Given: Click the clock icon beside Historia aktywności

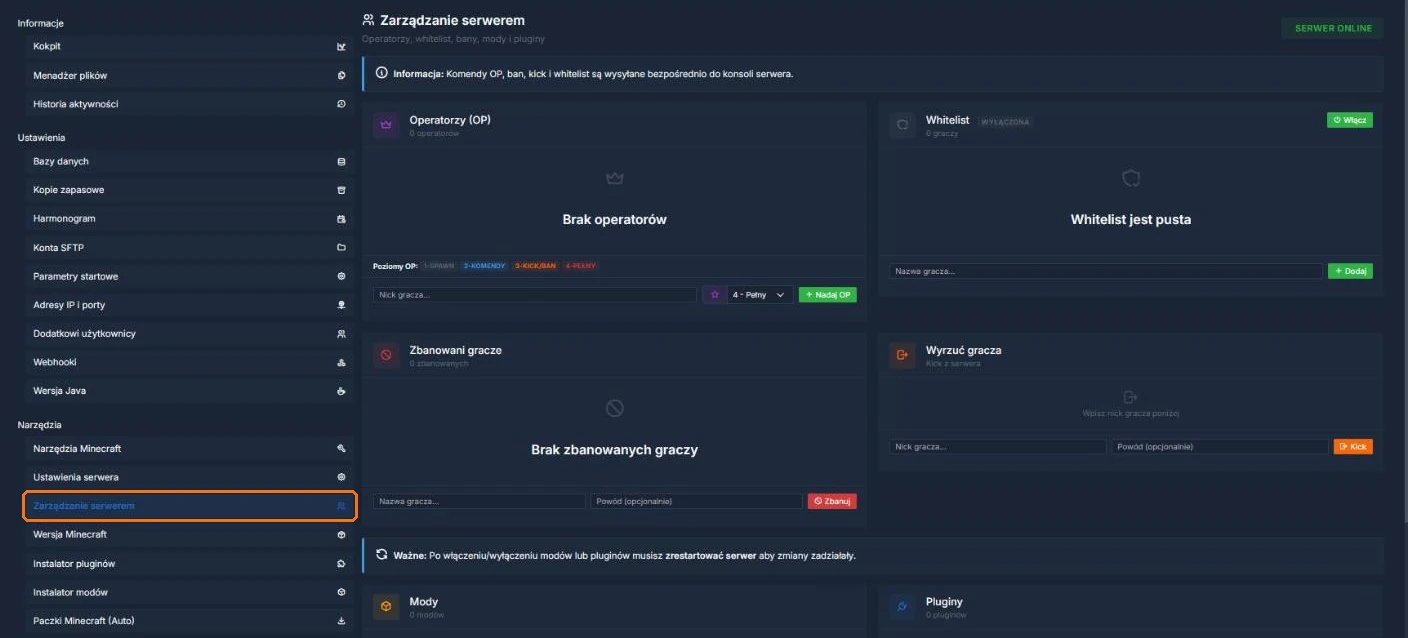Looking at the screenshot, I should coord(341,104).
